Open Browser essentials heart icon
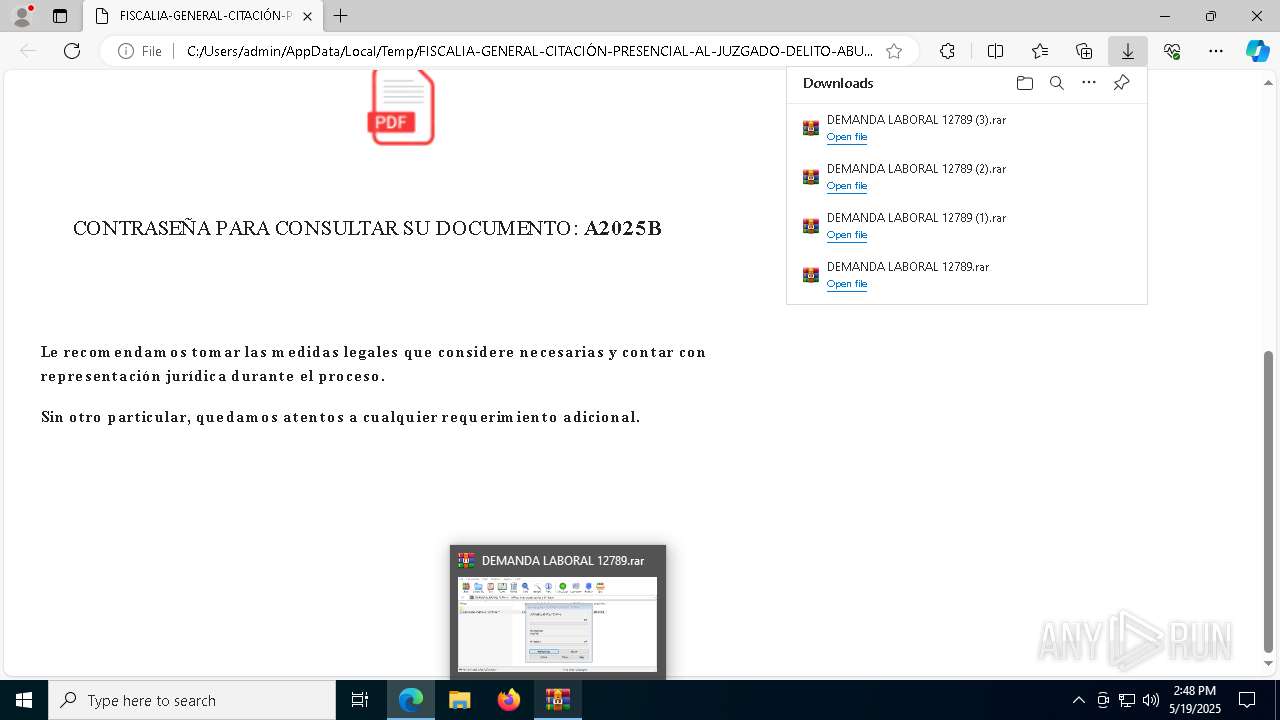This screenshot has width=1280, height=720. click(1172, 51)
